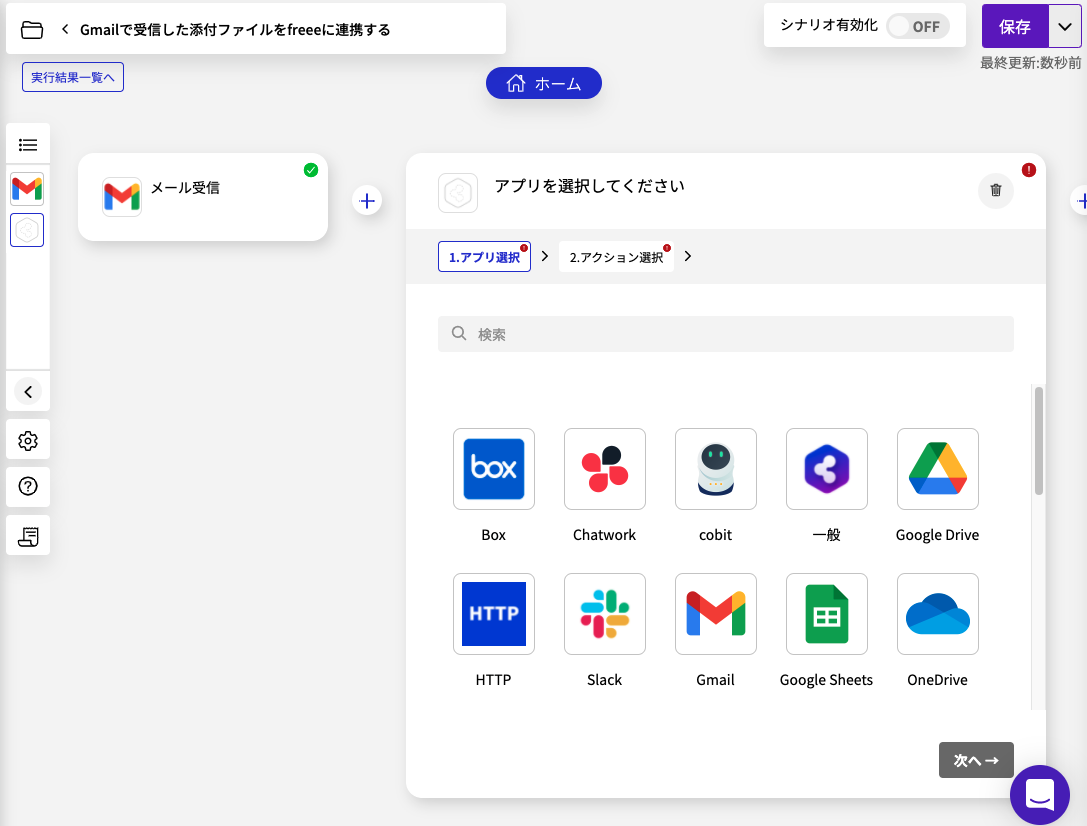Open the 1.アプリ選択 tab
The width and height of the screenshot is (1087, 826).
pyautogui.click(x=484, y=257)
